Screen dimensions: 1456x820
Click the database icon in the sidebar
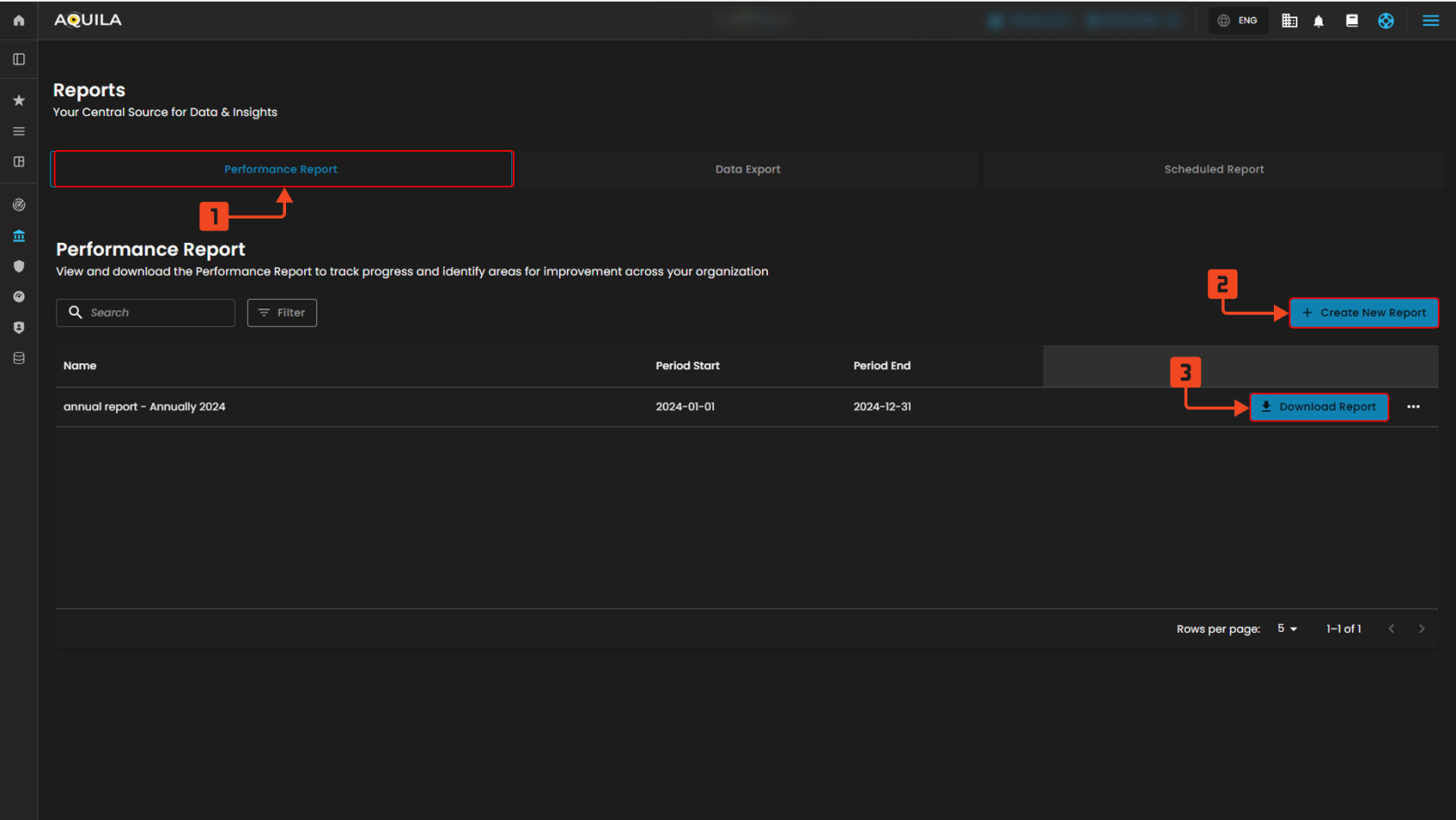click(18, 358)
